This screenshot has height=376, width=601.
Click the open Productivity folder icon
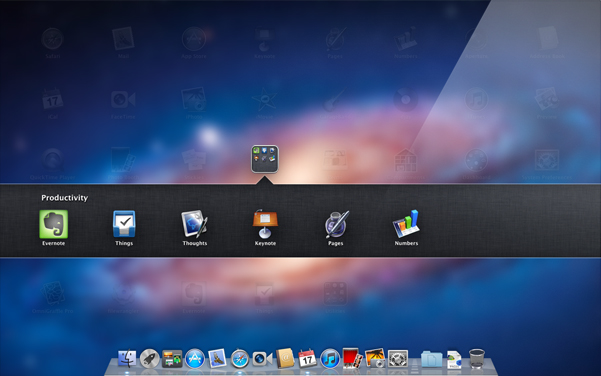(x=265, y=159)
